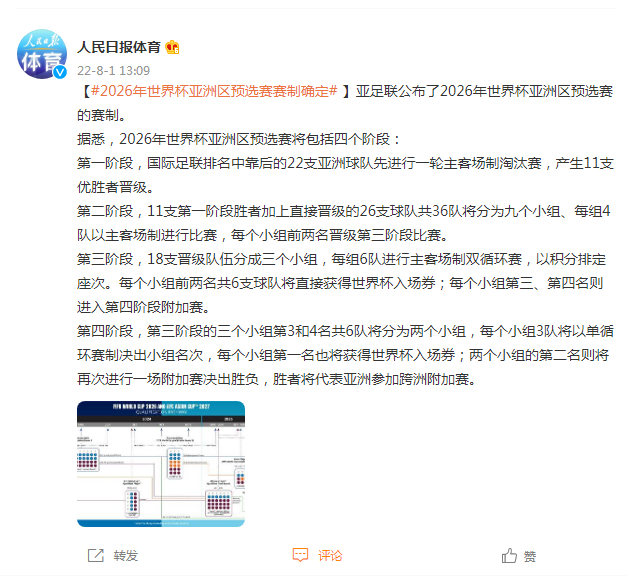The width and height of the screenshot is (627, 577).
Task: Click the gold crown membership badge
Action: click(x=172, y=47)
